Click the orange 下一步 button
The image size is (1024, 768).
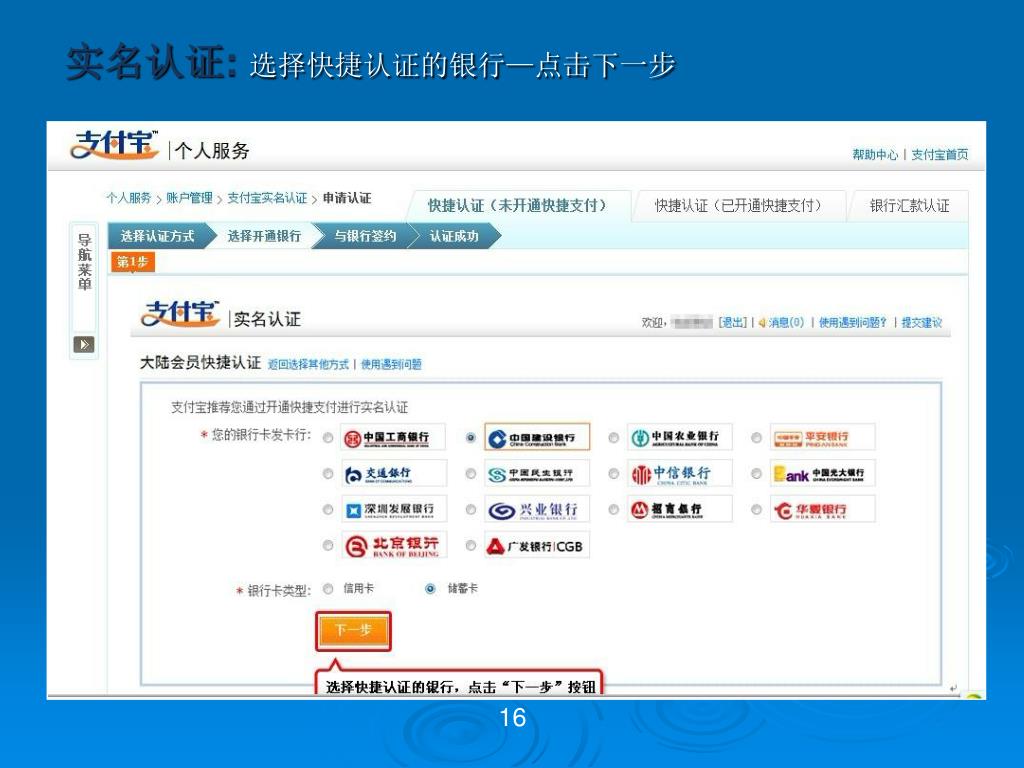[353, 631]
